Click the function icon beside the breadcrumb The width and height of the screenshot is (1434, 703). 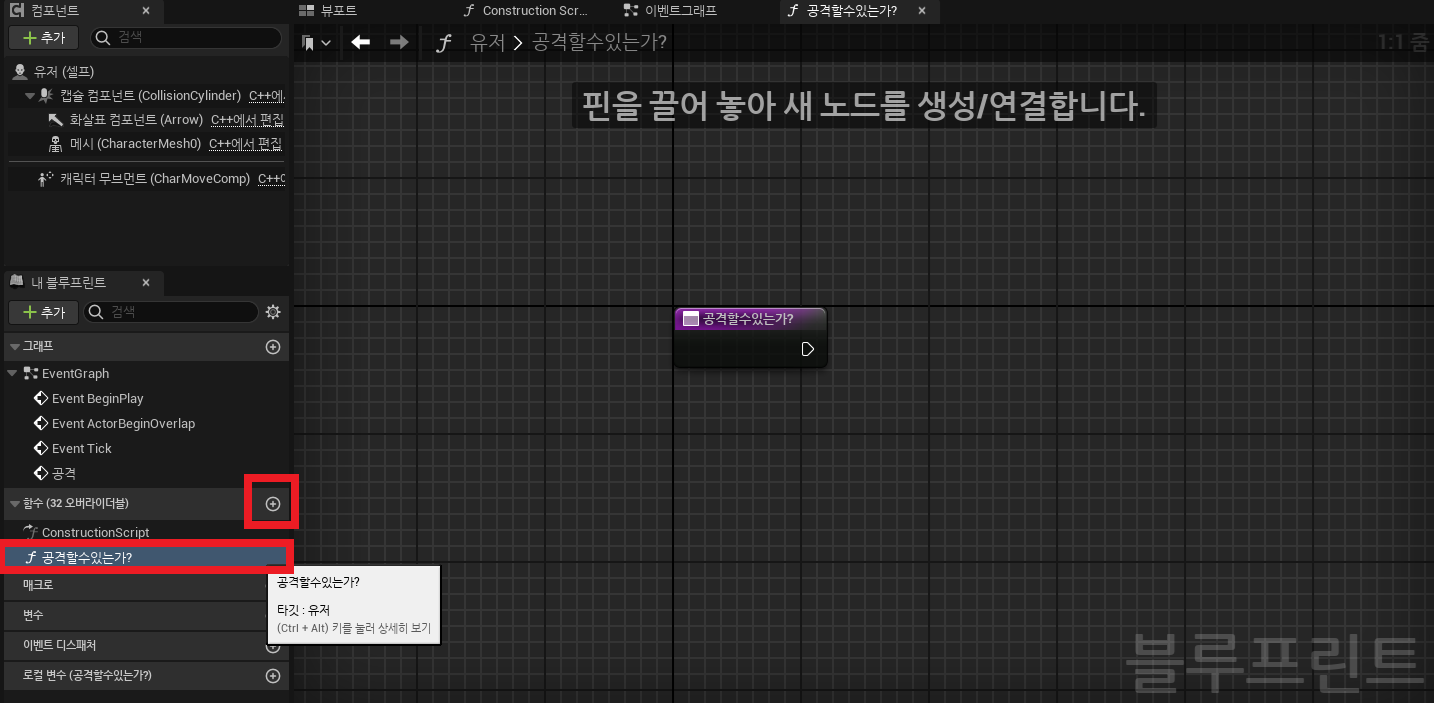(445, 43)
